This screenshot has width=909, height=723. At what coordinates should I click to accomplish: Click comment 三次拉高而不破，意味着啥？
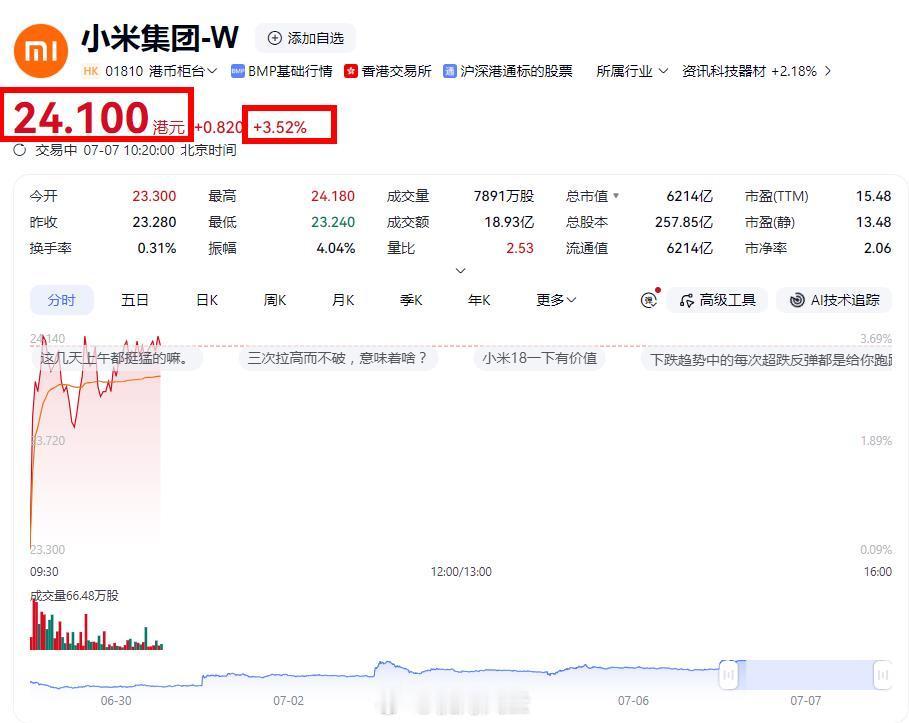[337, 358]
